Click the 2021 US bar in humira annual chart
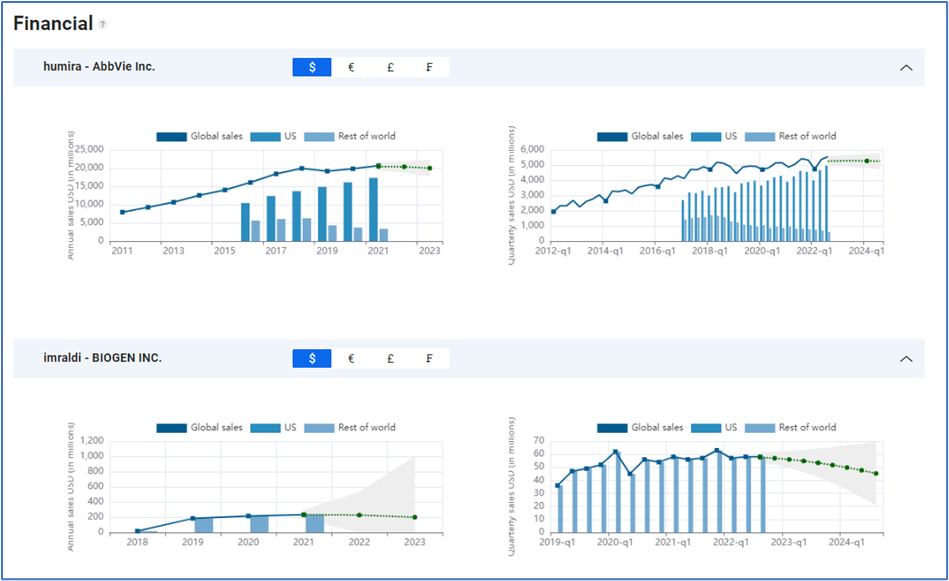 pyautogui.click(x=373, y=209)
